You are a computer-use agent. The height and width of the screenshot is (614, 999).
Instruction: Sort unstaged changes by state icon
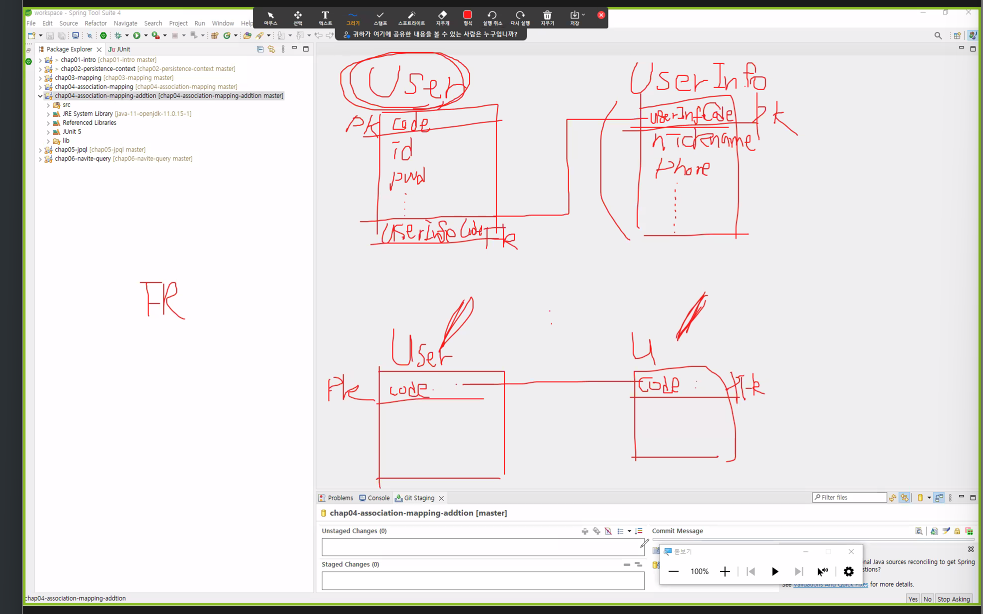pos(638,531)
